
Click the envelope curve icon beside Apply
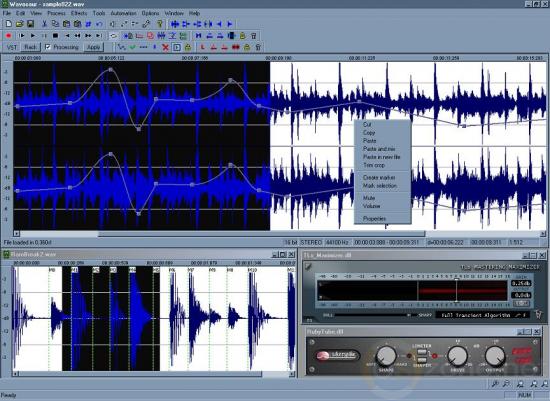121,47
